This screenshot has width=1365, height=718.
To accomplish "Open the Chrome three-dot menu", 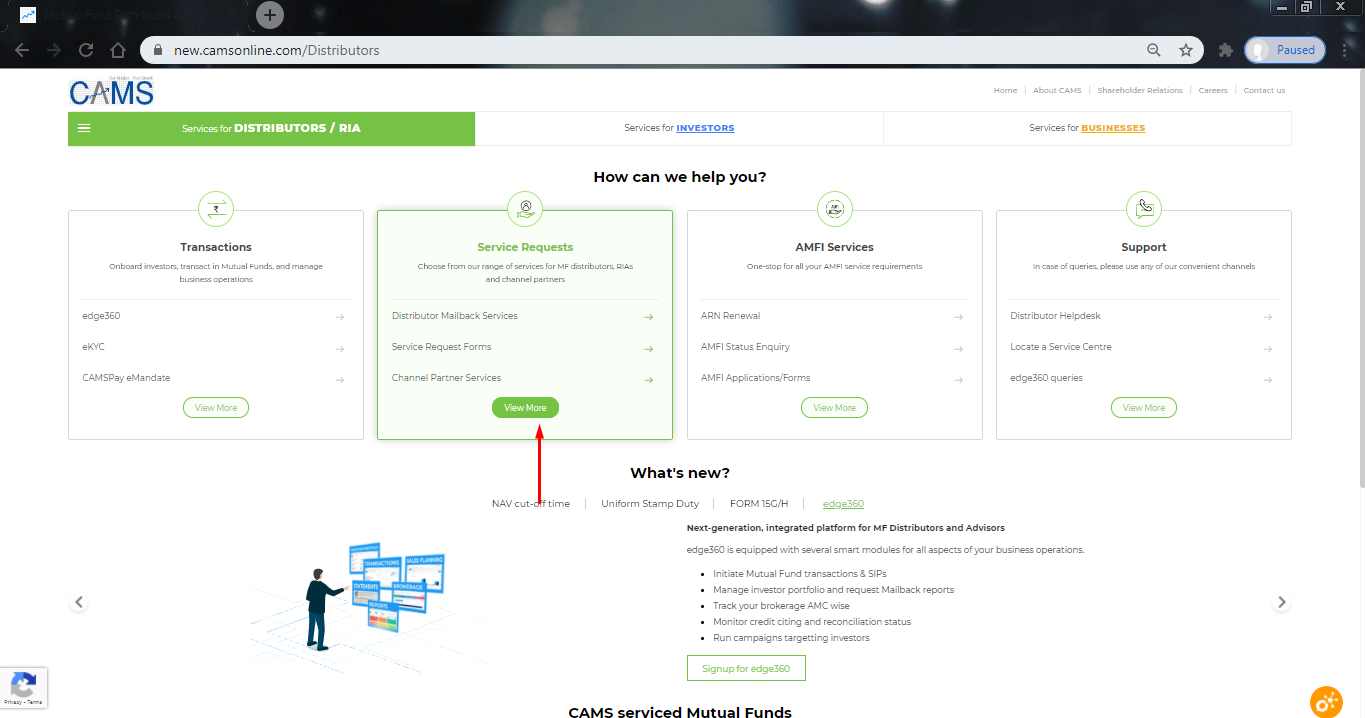I will tap(1346, 50).
